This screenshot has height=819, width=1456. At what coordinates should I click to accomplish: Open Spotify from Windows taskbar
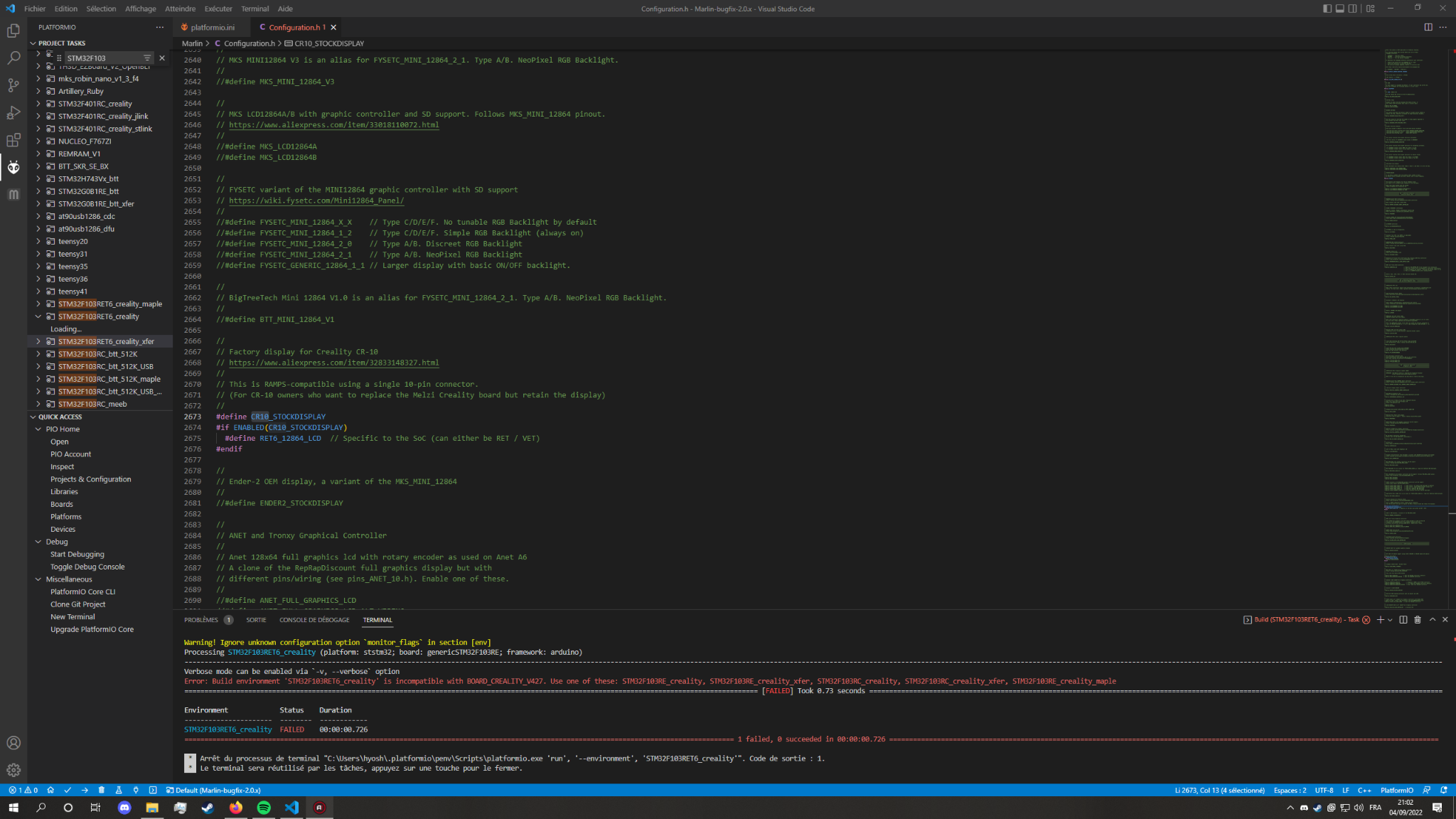click(264, 808)
